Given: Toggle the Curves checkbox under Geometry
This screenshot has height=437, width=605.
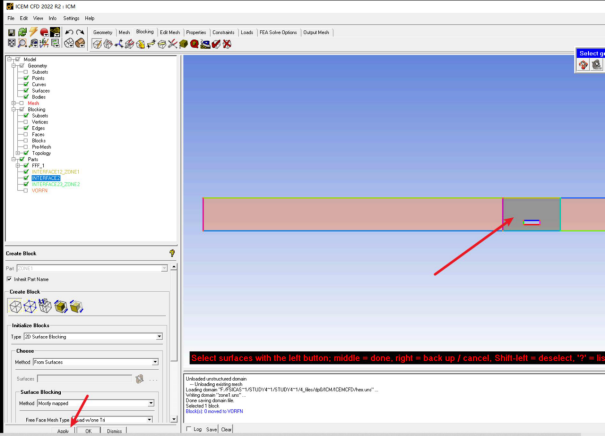Looking at the screenshot, I should coord(26,84).
